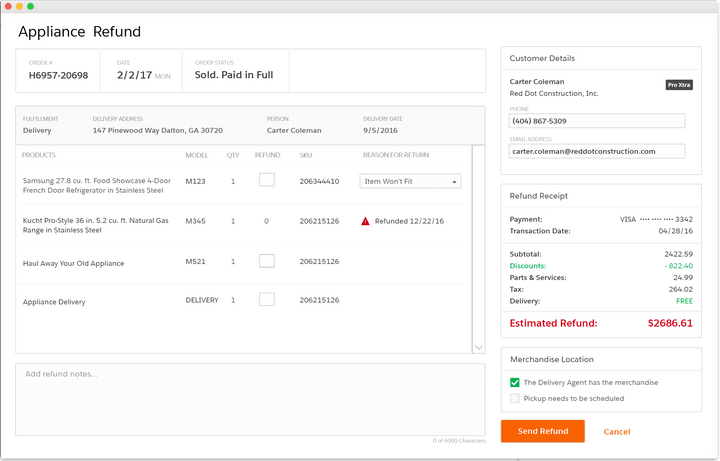
Task: Click the down chevron below the products list
Action: point(478,347)
